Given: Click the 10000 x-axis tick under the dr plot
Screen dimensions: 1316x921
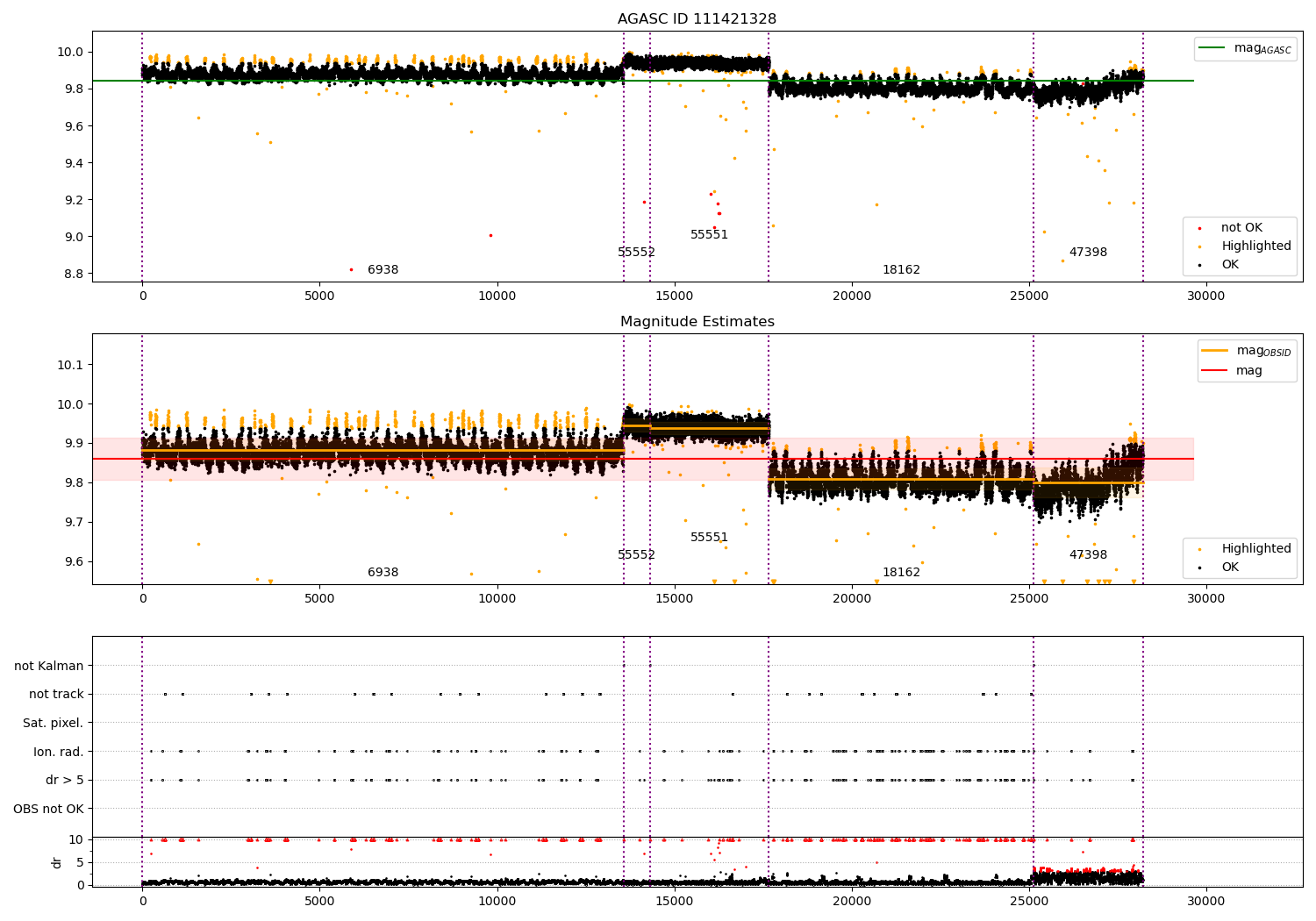Looking at the screenshot, I should (497, 902).
